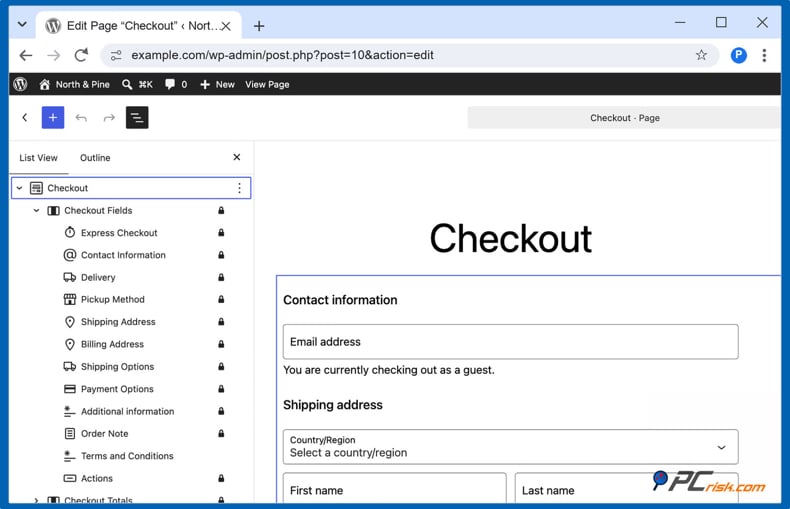
Task: Click the lock icon on Checkout Fields
Action: click(x=221, y=211)
